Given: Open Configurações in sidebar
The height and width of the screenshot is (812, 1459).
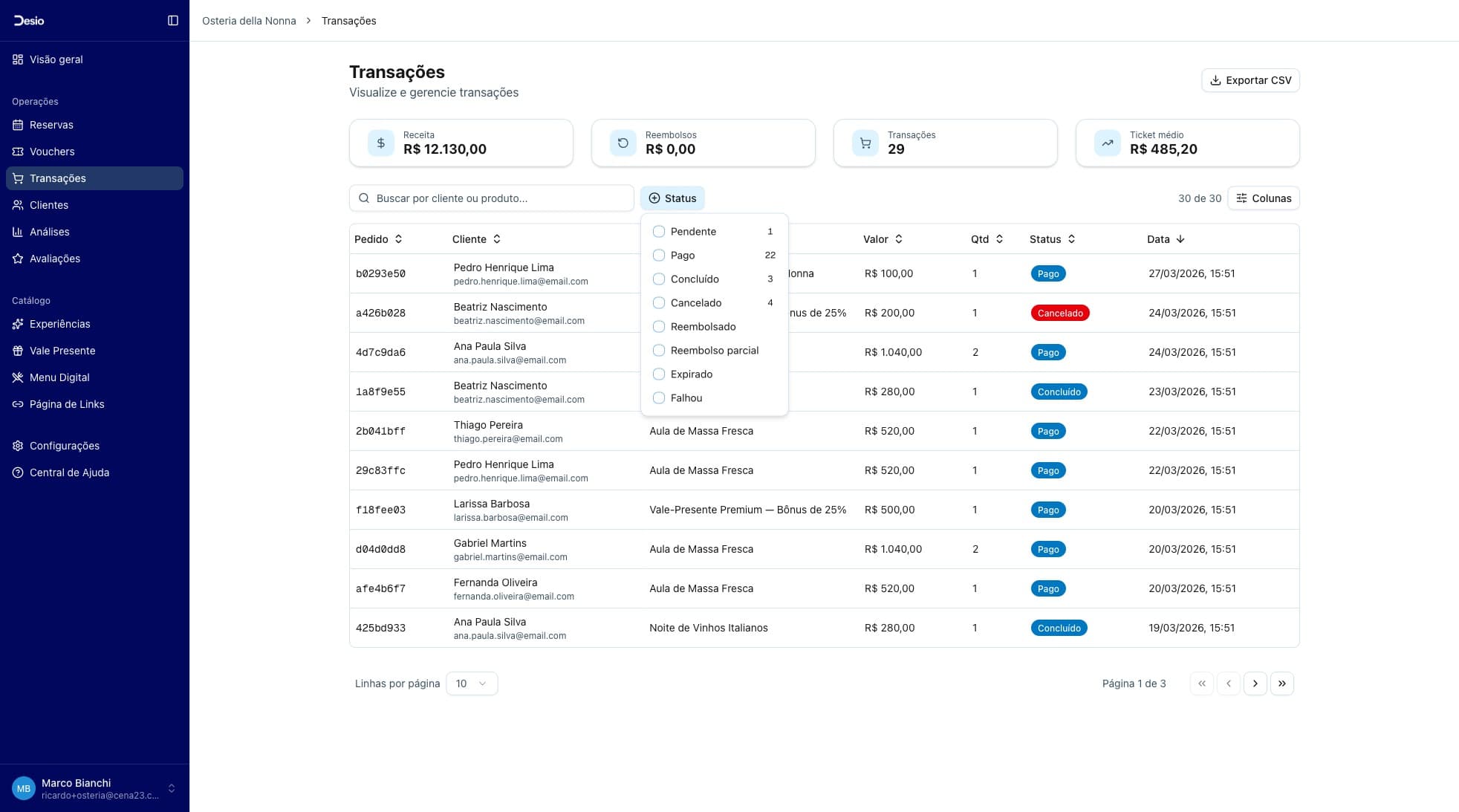Looking at the screenshot, I should click(94, 446).
